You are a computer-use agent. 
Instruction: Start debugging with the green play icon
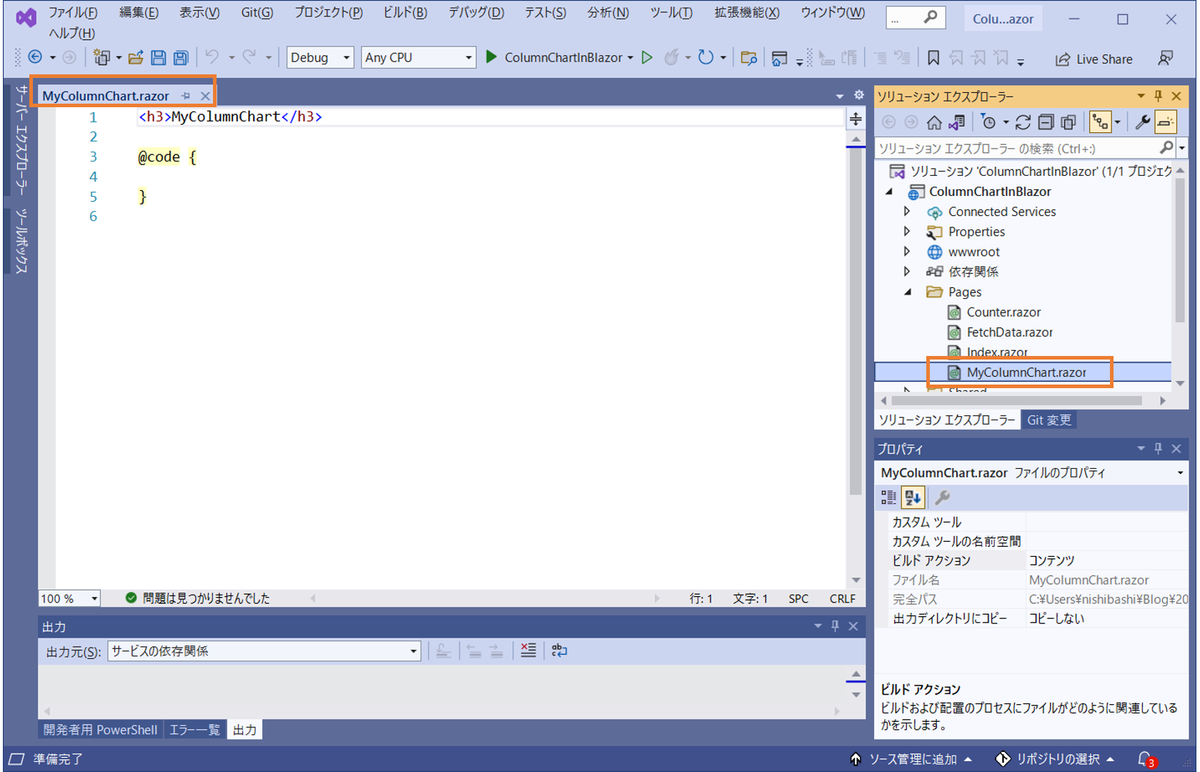pos(491,58)
